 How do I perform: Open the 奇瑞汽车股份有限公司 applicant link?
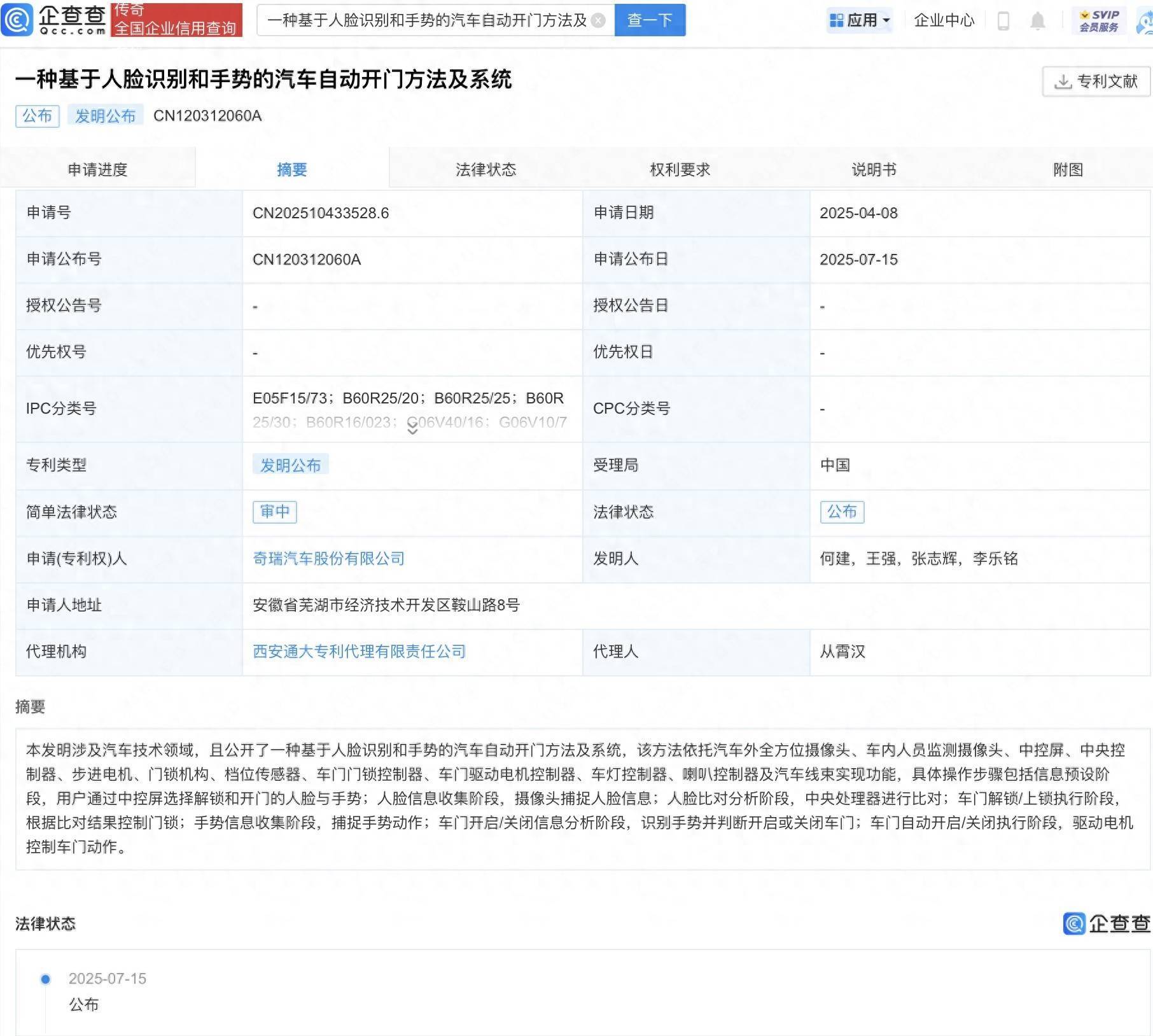[329, 559]
